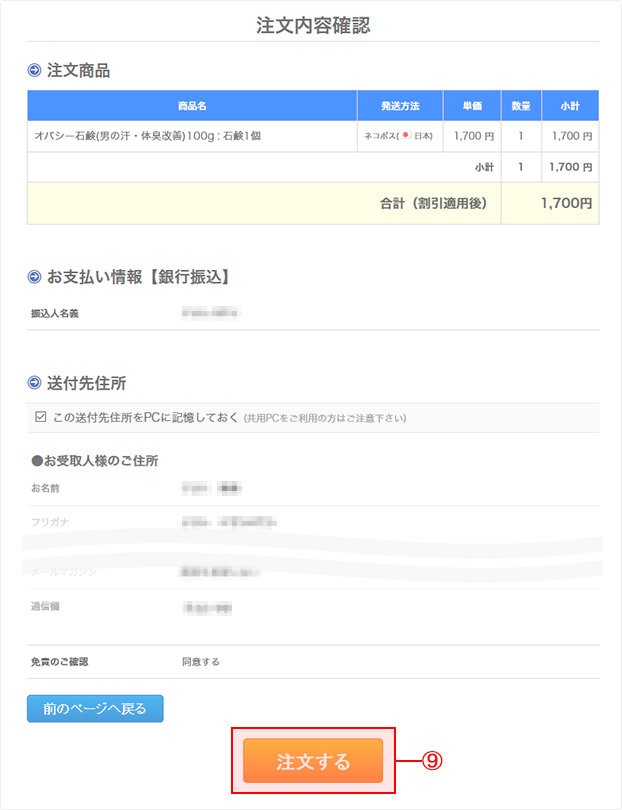Viewport: 622px width, 810px height.
Task: Click the 商品名 column header
Action: (192, 106)
